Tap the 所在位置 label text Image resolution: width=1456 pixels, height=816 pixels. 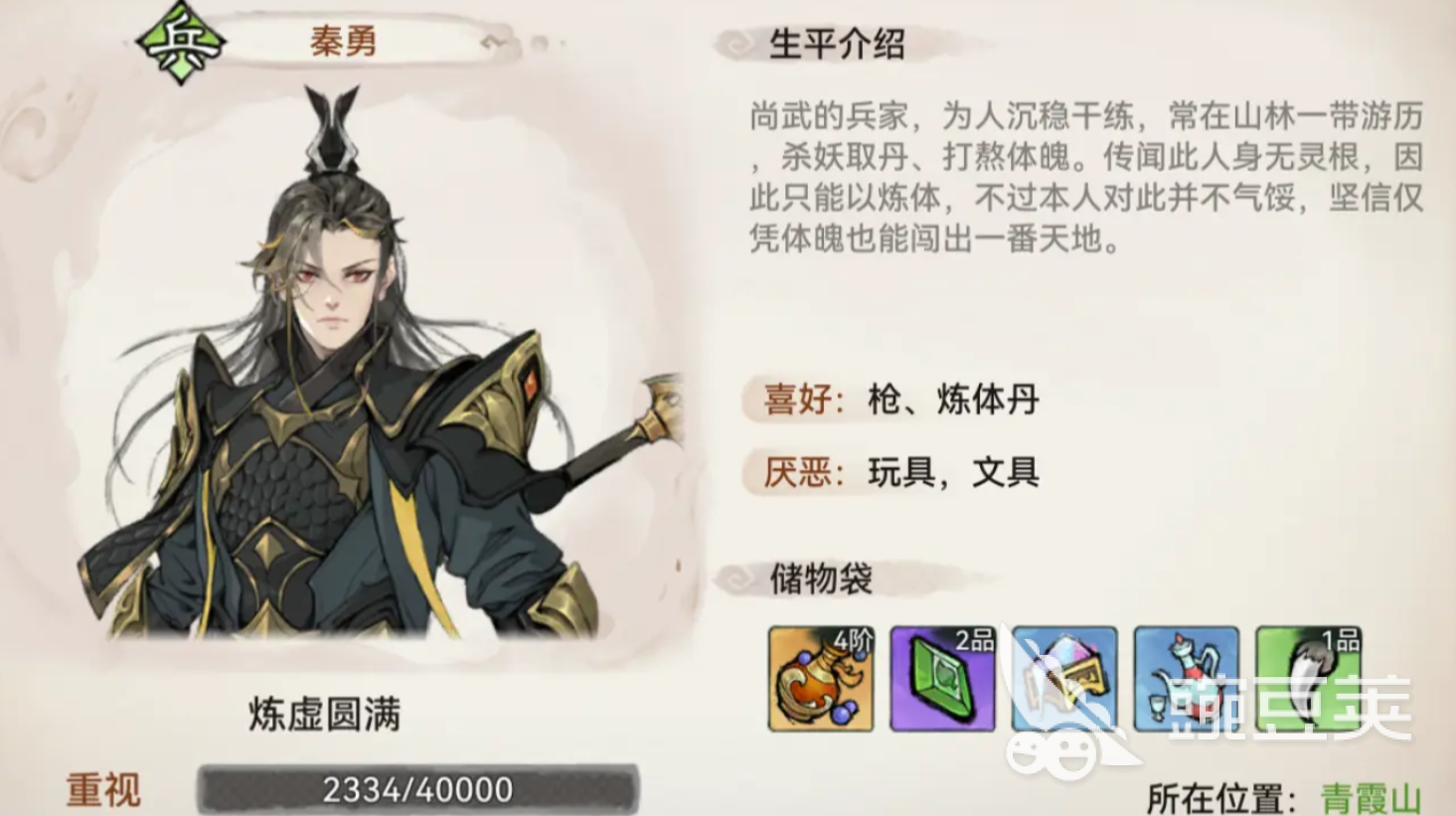(x=1220, y=798)
